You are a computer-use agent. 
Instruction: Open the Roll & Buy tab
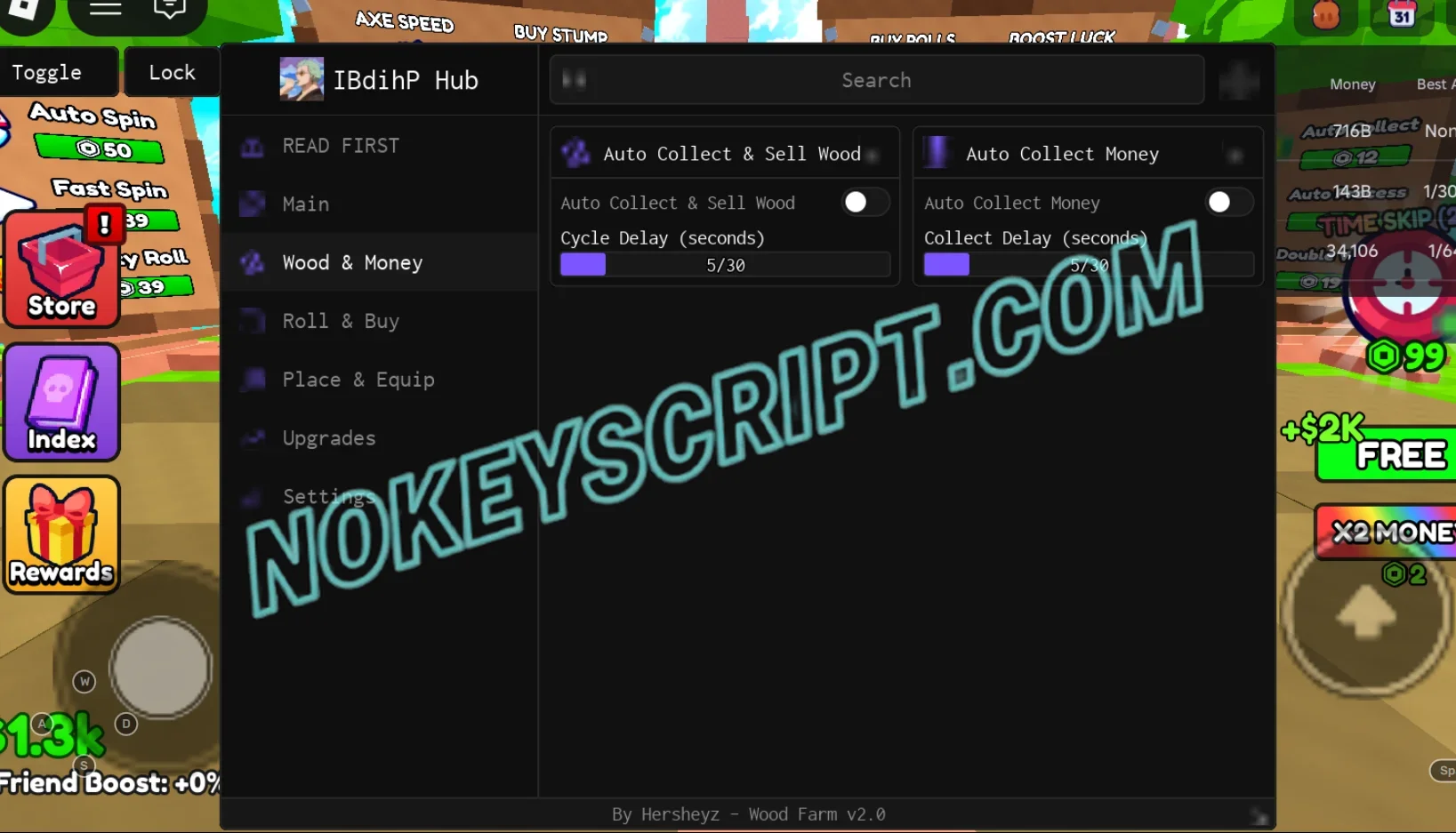[x=379, y=321]
